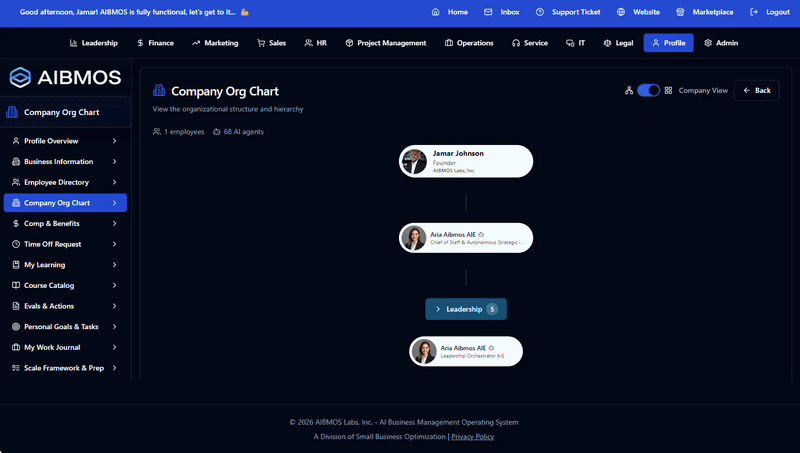Image resolution: width=800 pixels, height=453 pixels.
Task: Click the My Learning document icon
Action: click(x=16, y=265)
